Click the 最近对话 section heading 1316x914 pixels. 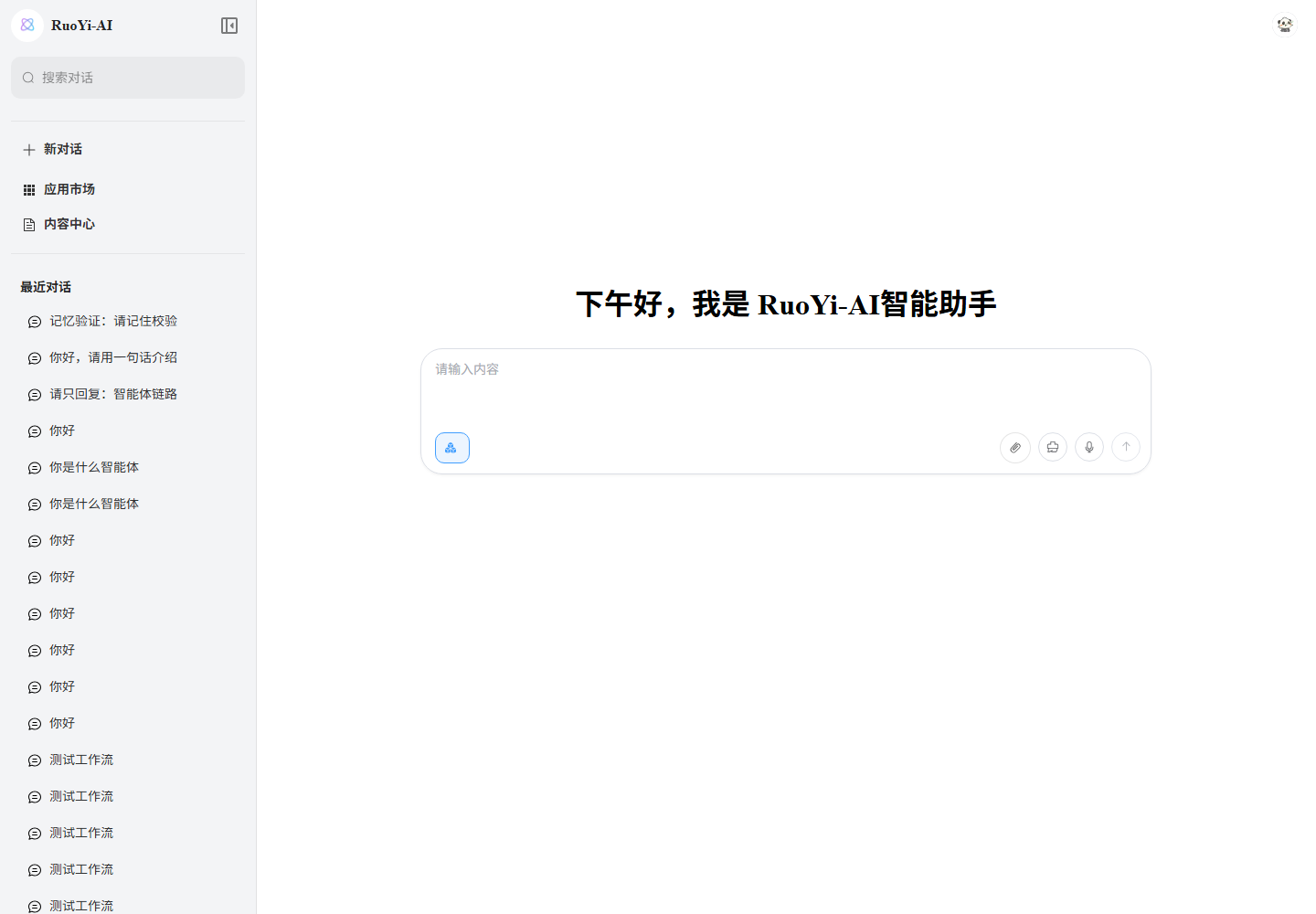46,287
